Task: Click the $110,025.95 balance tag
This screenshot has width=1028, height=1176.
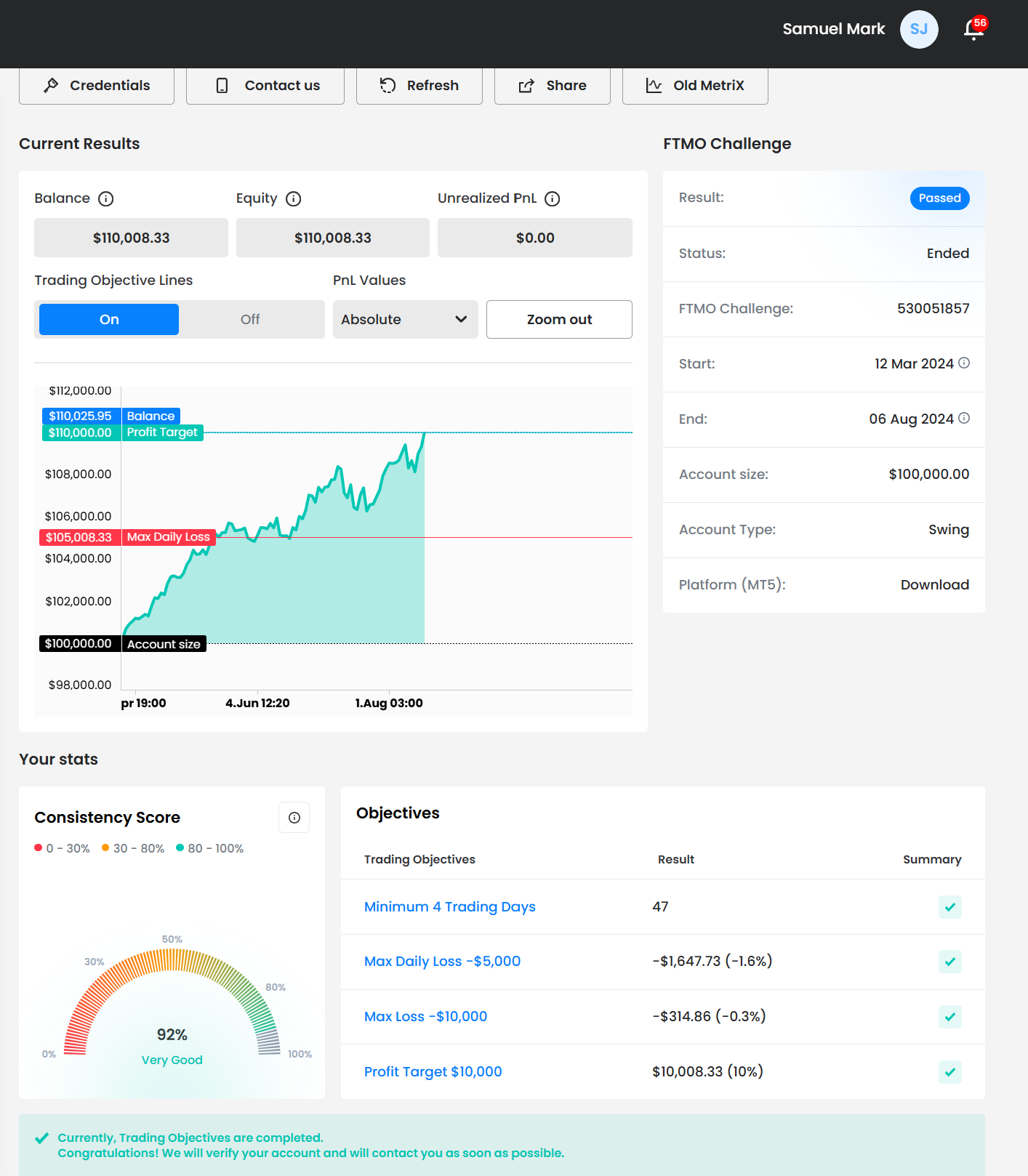Action: [x=81, y=416]
